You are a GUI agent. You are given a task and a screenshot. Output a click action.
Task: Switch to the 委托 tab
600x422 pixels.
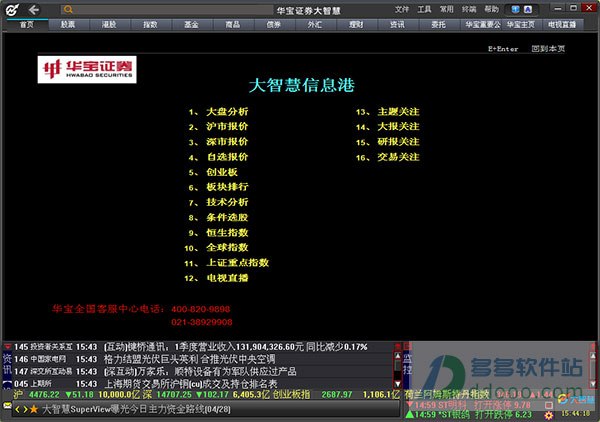pos(439,25)
